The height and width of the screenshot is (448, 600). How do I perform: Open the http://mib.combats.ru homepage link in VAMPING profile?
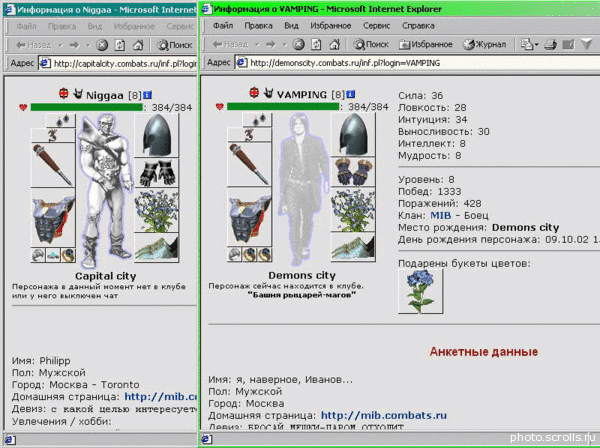click(x=383, y=415)
